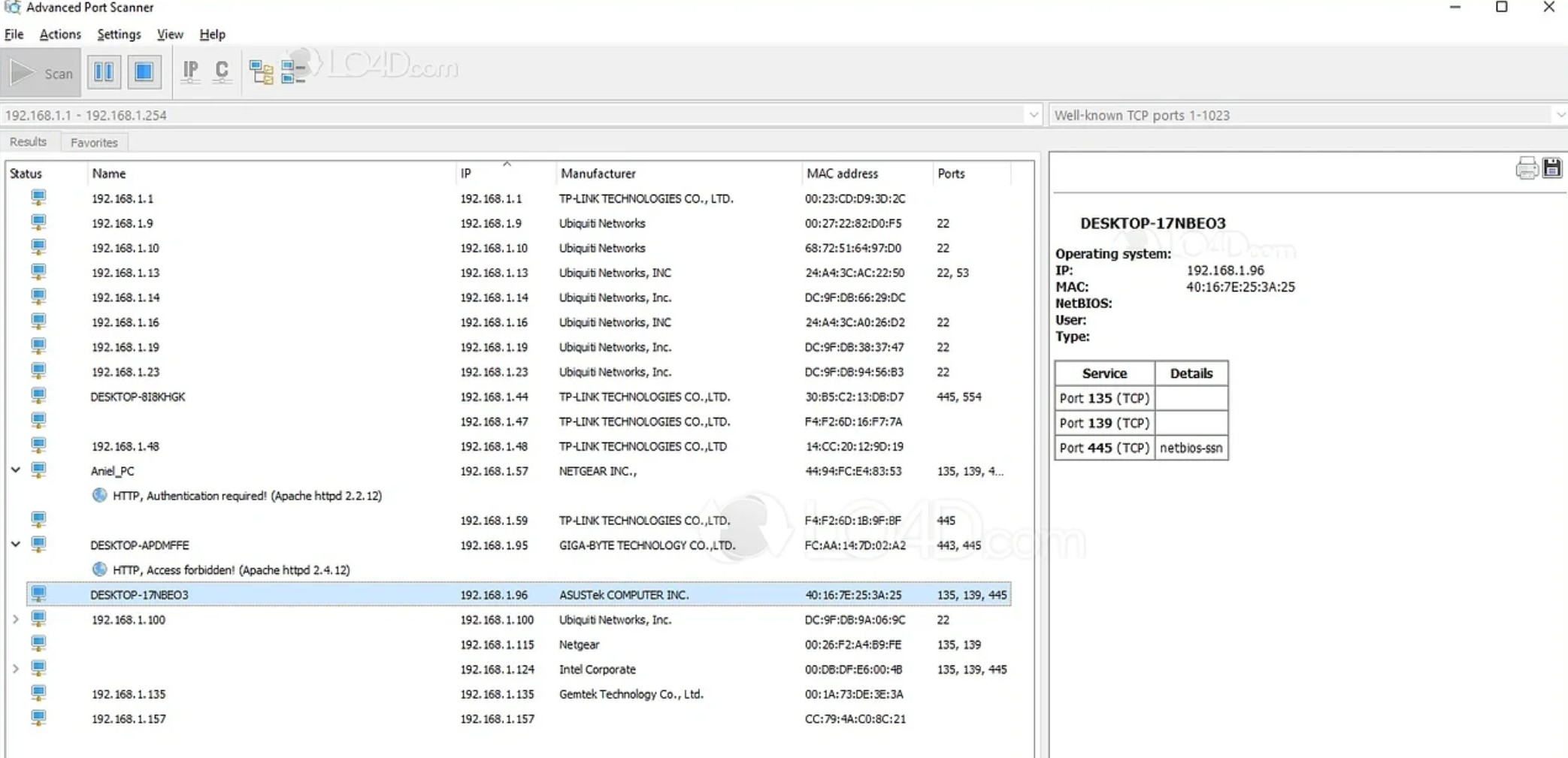Click the Port 139 (TCP) service cell
Screen dimensions: 1568x758
(1104, 423)
